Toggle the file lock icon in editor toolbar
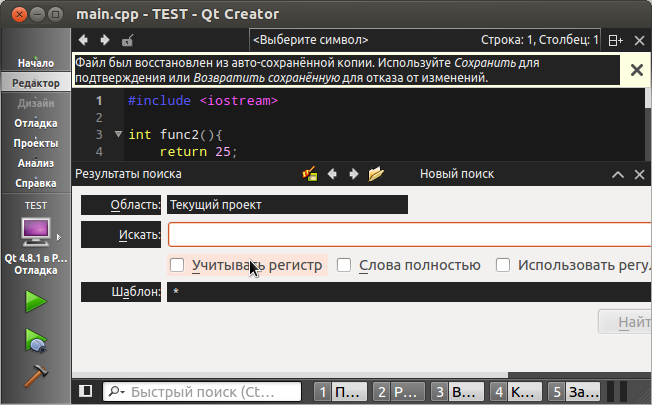652x405 pixels. coord(127,40)
